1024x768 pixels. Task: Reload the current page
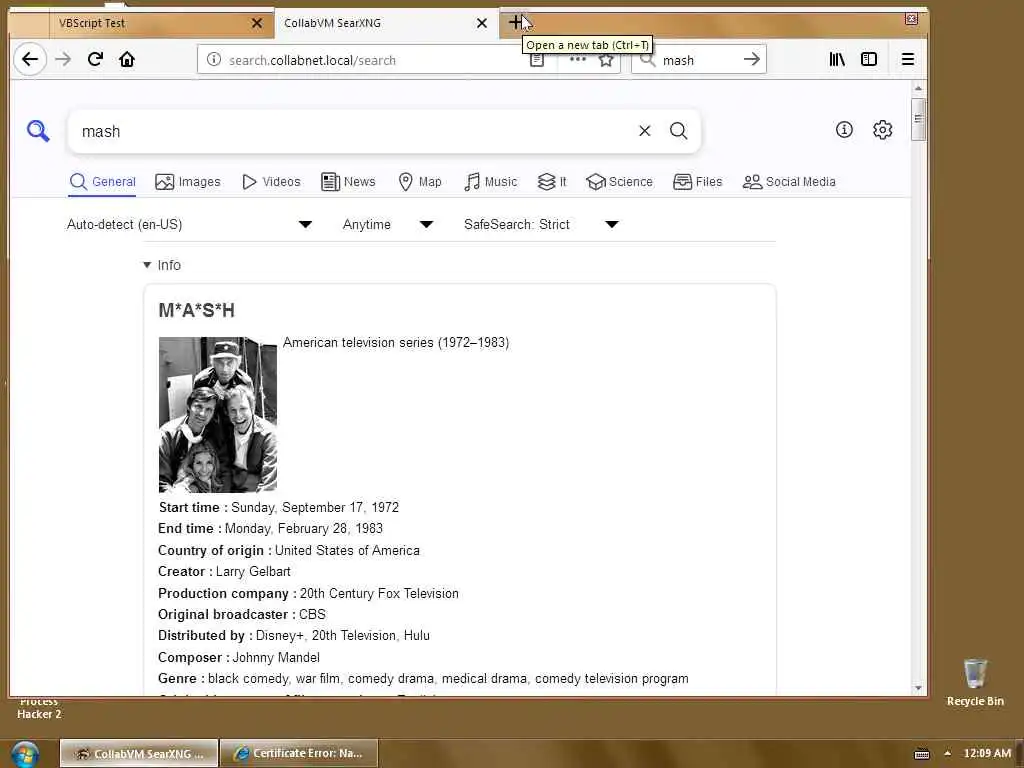click(95, 59)
